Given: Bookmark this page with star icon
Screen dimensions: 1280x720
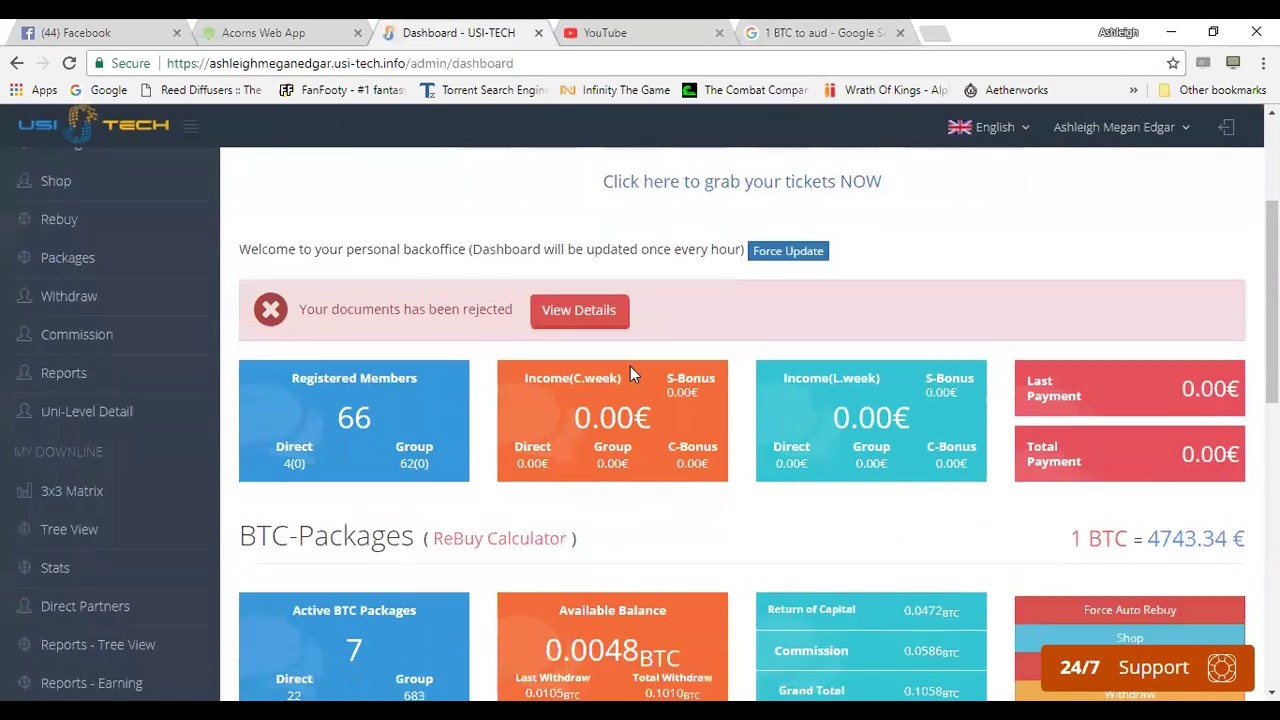Looking at the screenshot, I should pyautogui.click(x=1173, y=63).
